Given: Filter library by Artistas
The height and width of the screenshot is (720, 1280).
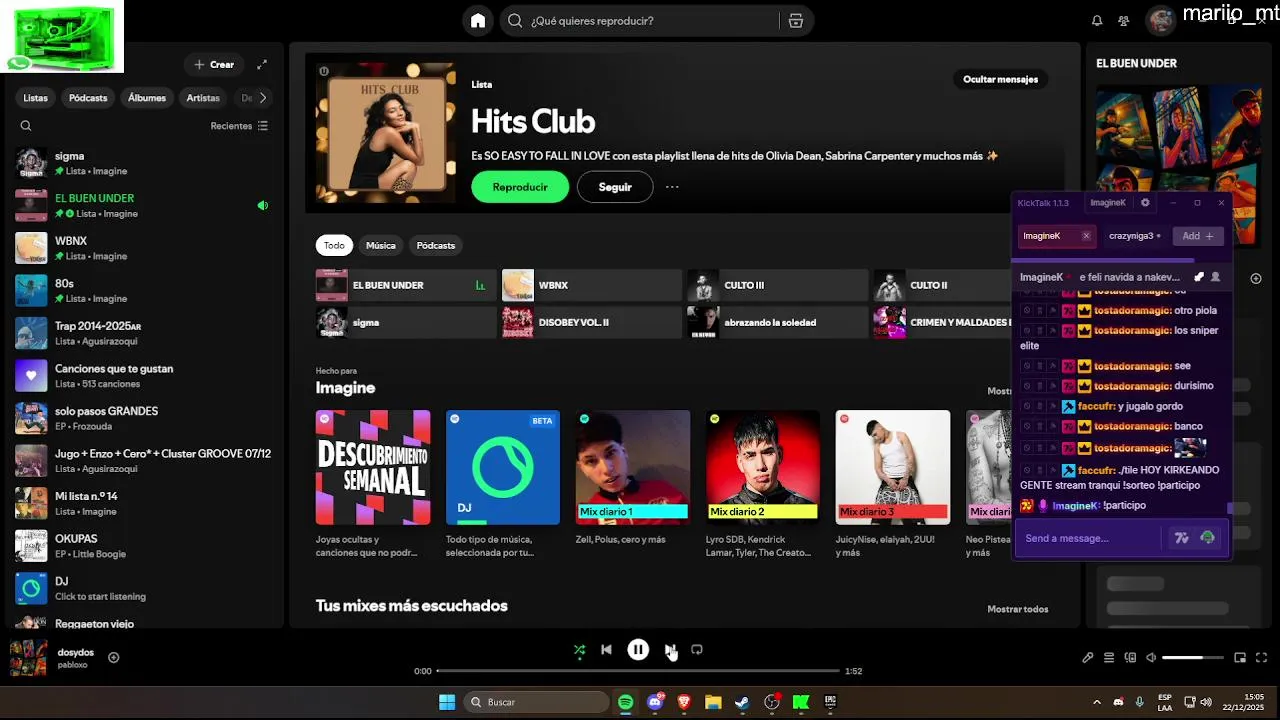Looking at the screenshot, I should 203,98.
